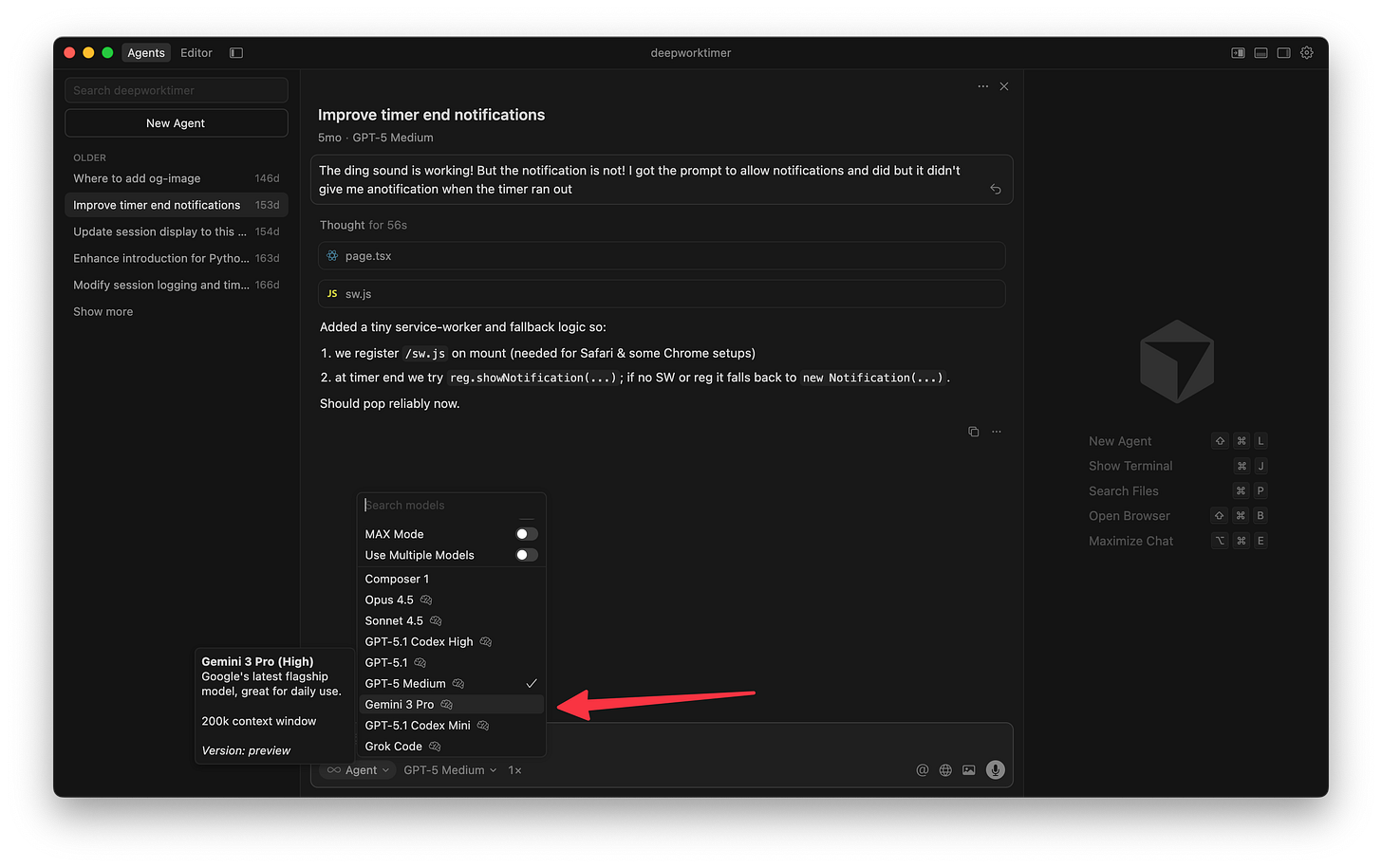Attach an image using the picture icon
This screenshot has height=868, width=1382.
pos(968,769)
